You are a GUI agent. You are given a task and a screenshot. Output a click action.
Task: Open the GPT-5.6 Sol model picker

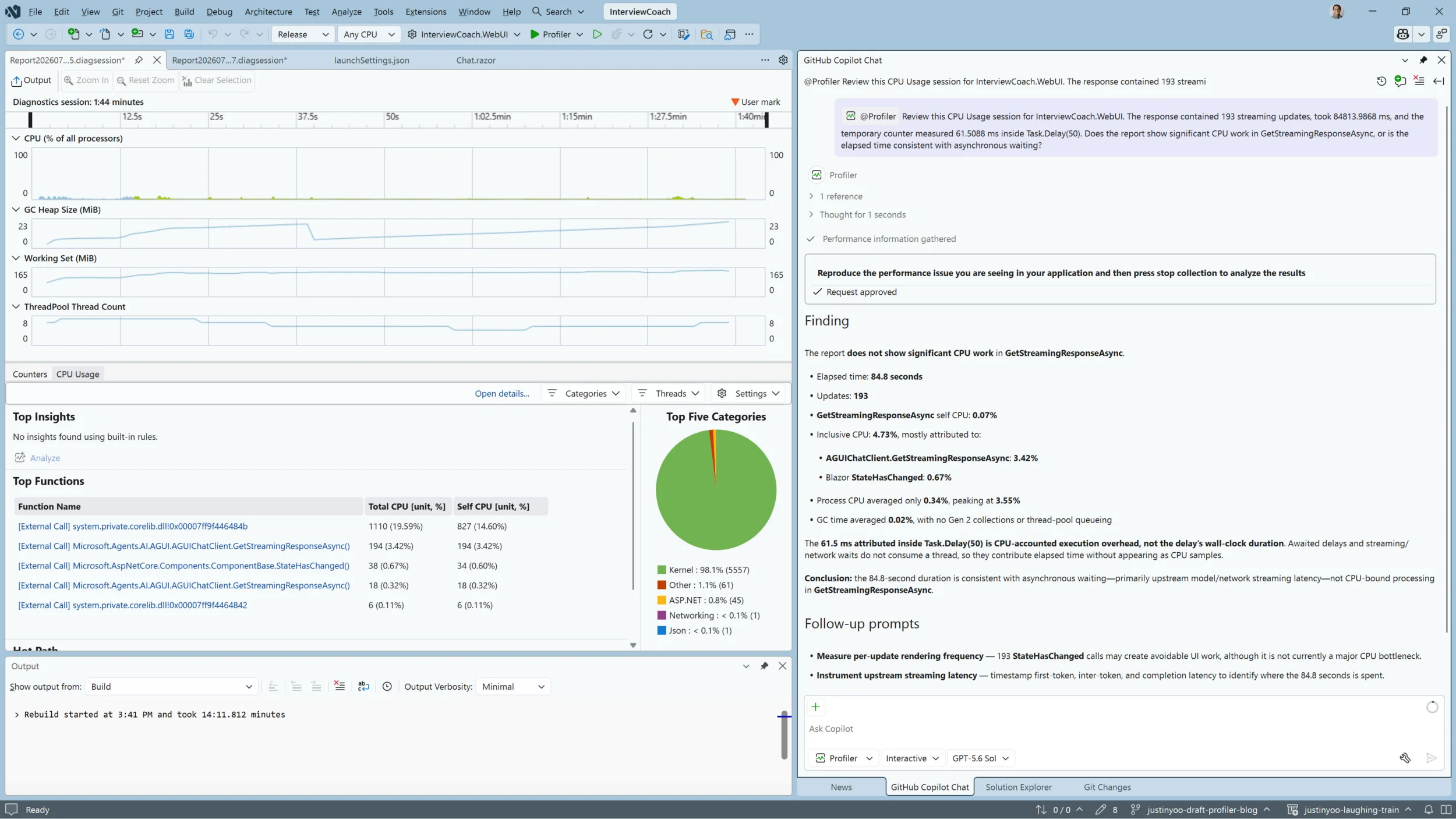[x=980, y=758]
